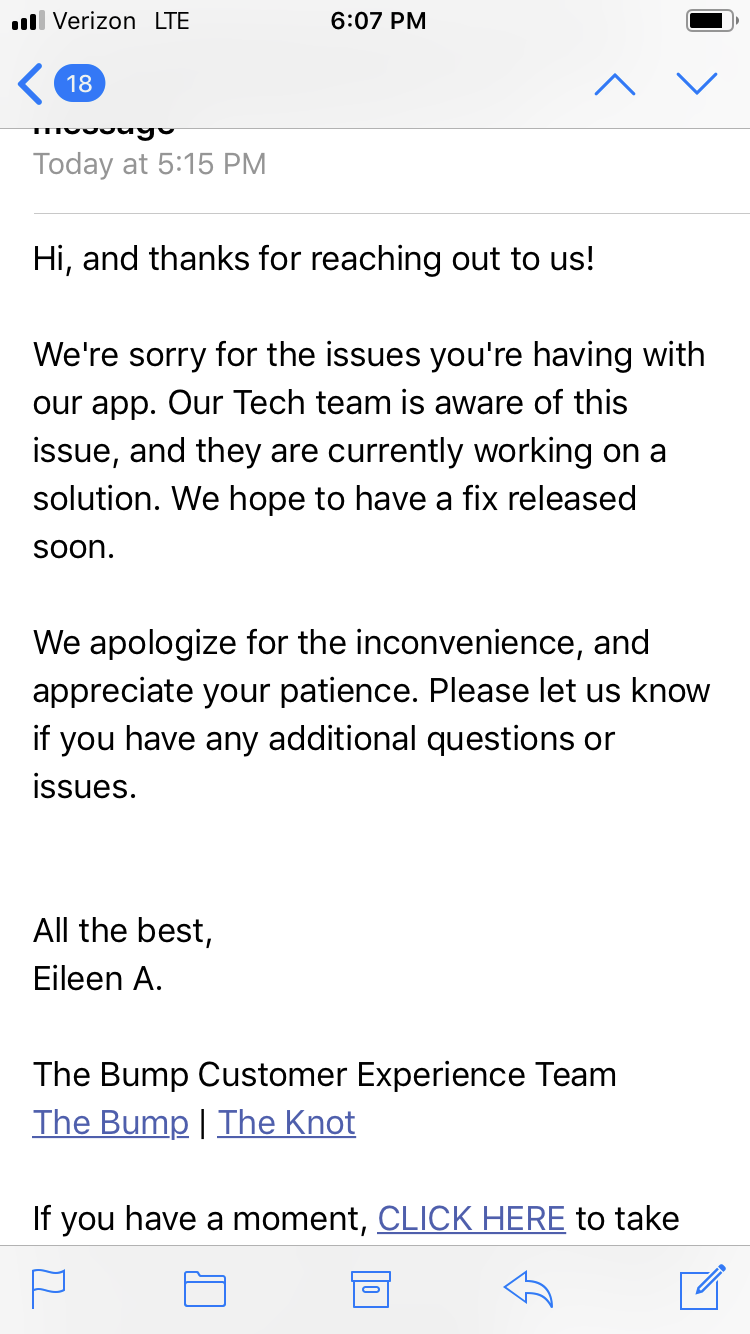Viewport: 750px width, 1334px height.
Task: Tap the Eileen A. signature text
Action: (98, 978)
